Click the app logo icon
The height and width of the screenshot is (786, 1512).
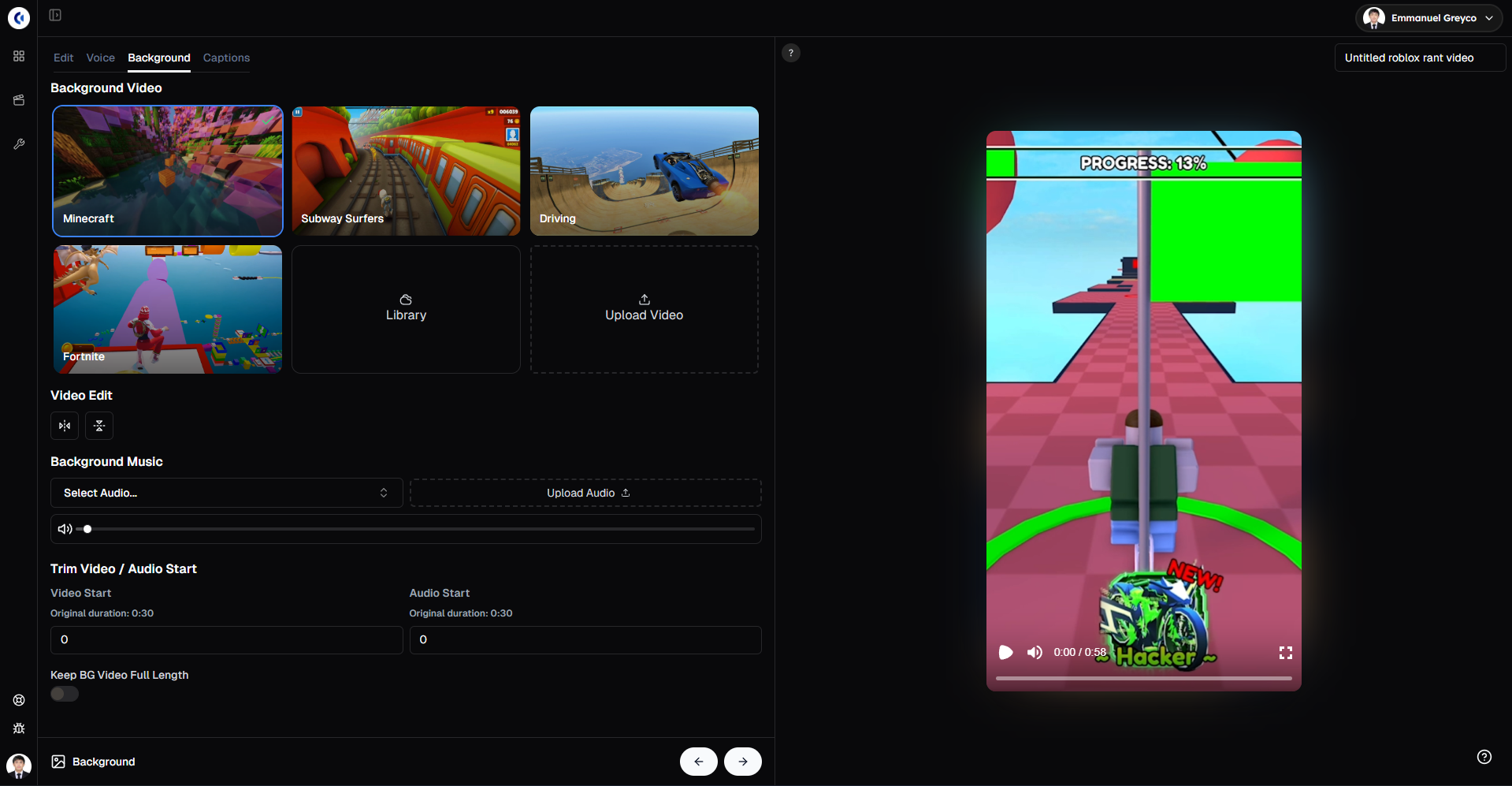click(19, 17)
